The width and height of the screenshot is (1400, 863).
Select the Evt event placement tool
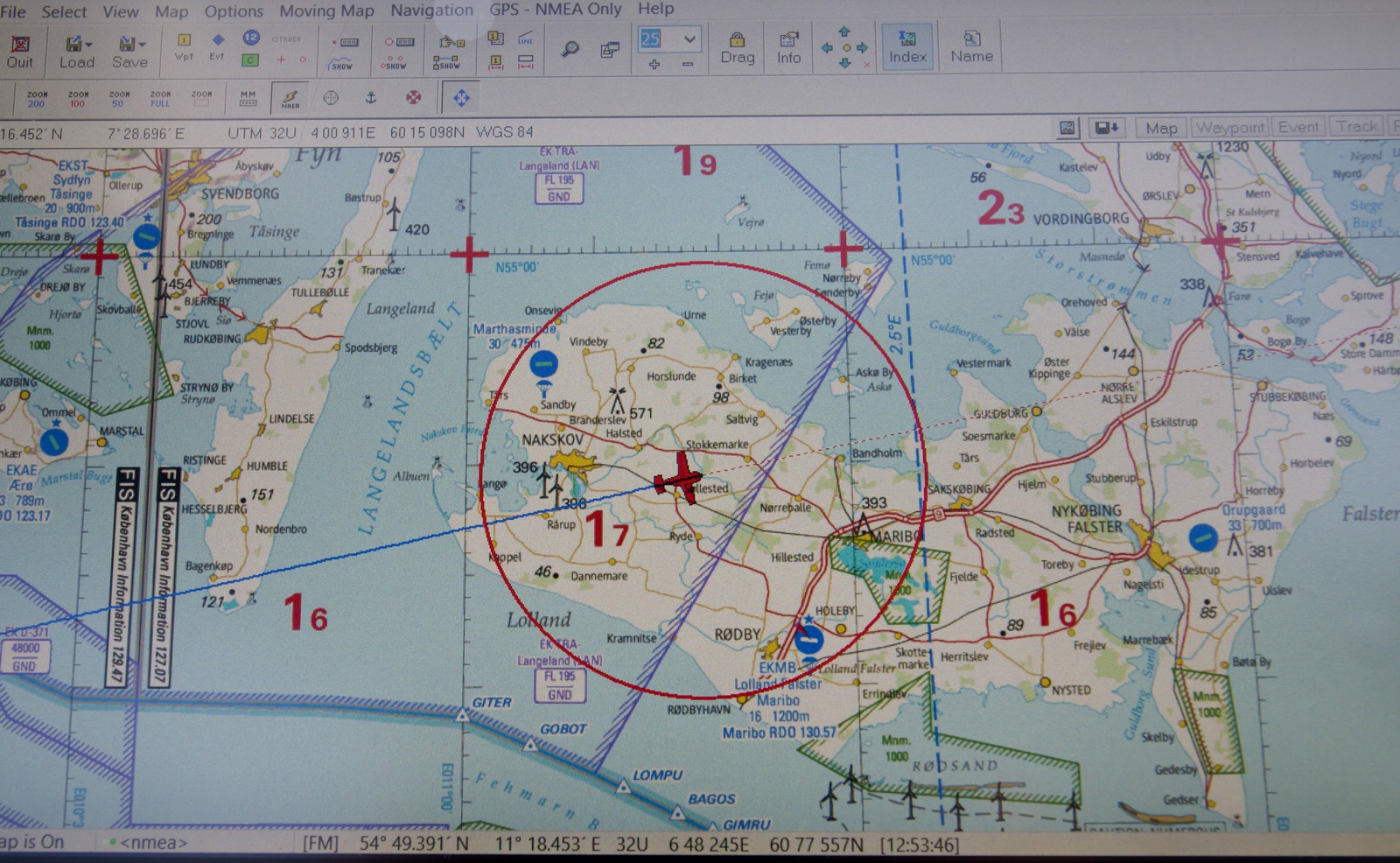(x=217, y=46)
